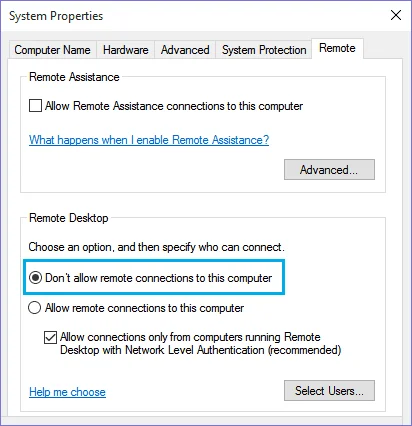This screenshot has height=426, width=412.
Task: Click the Remote Desktop group heading
Action: tap(69, 218)
